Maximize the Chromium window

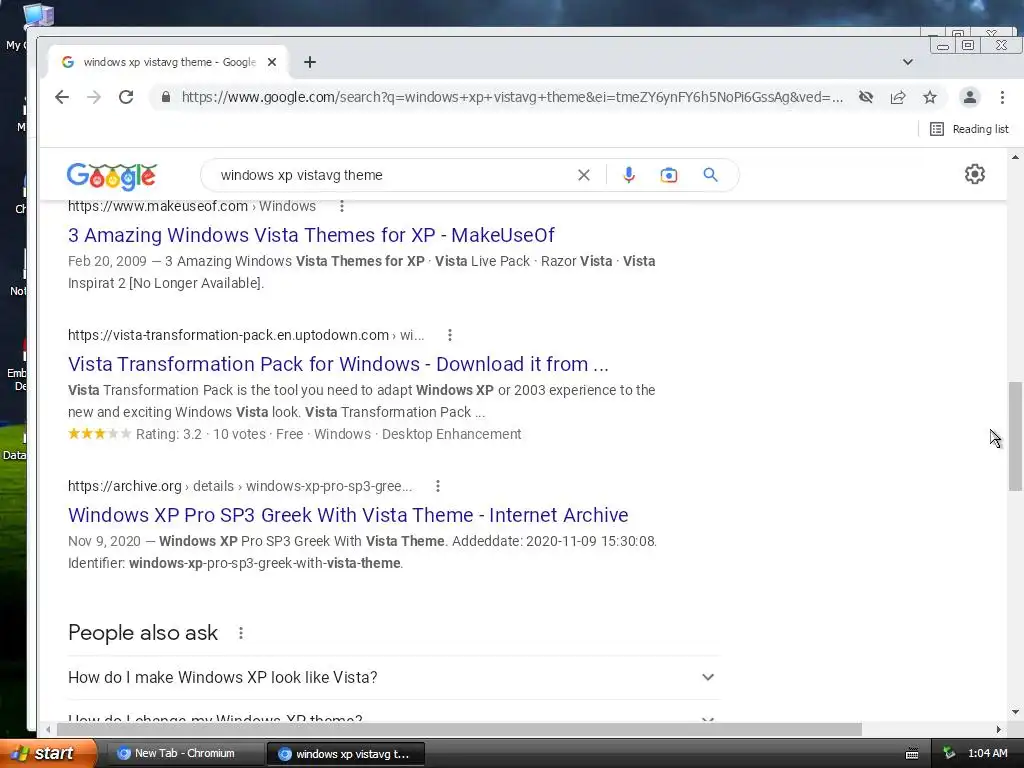click(968, 45)
